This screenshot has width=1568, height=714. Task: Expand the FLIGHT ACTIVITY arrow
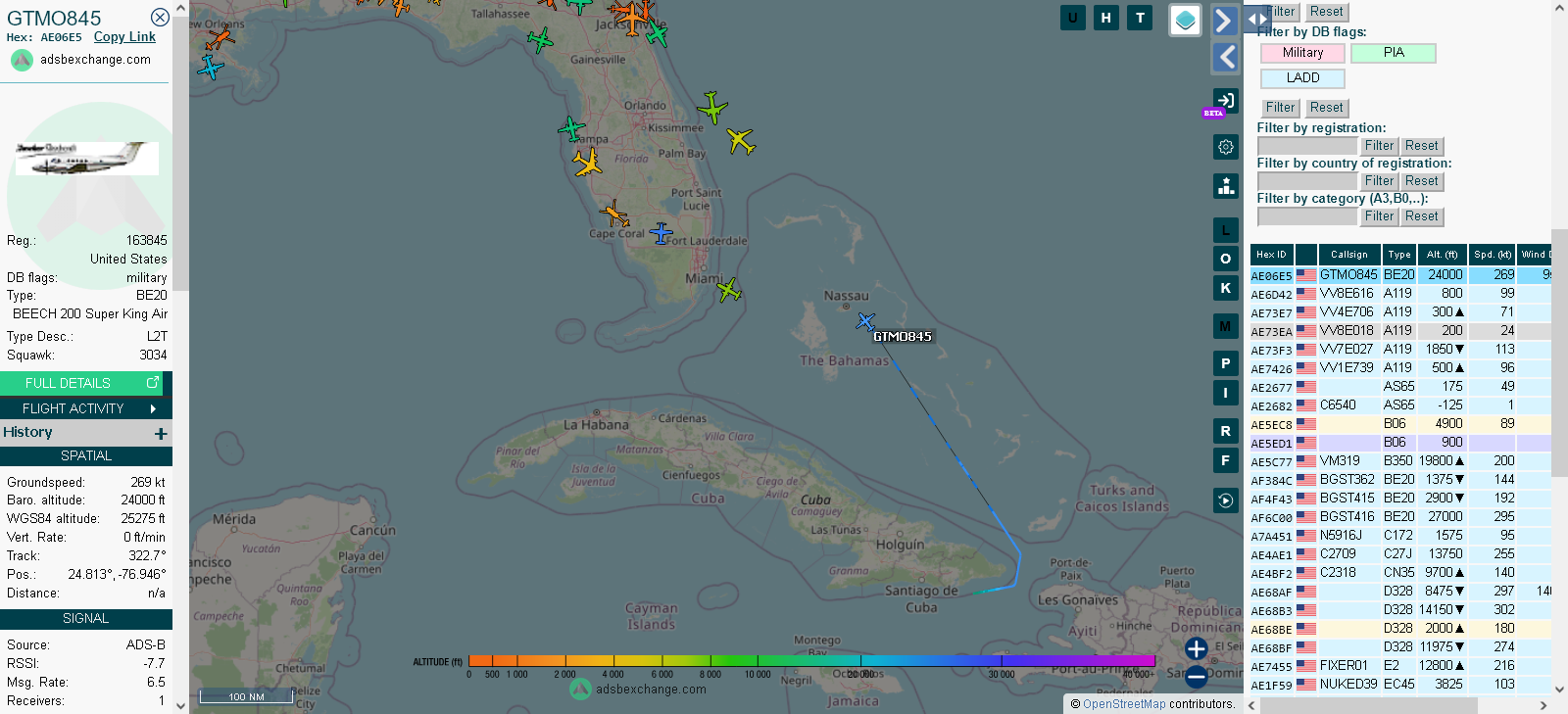pyautogui.click(x=153, y=408)
